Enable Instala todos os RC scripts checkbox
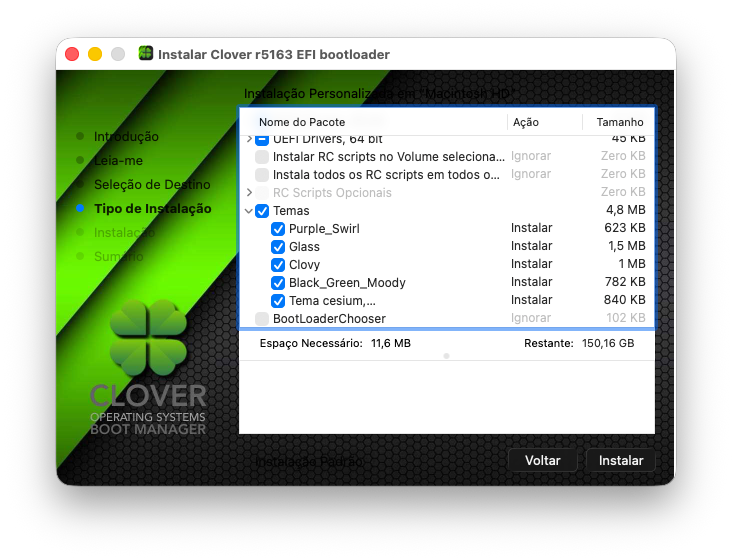Screen dimensions: 732x560 262,175
